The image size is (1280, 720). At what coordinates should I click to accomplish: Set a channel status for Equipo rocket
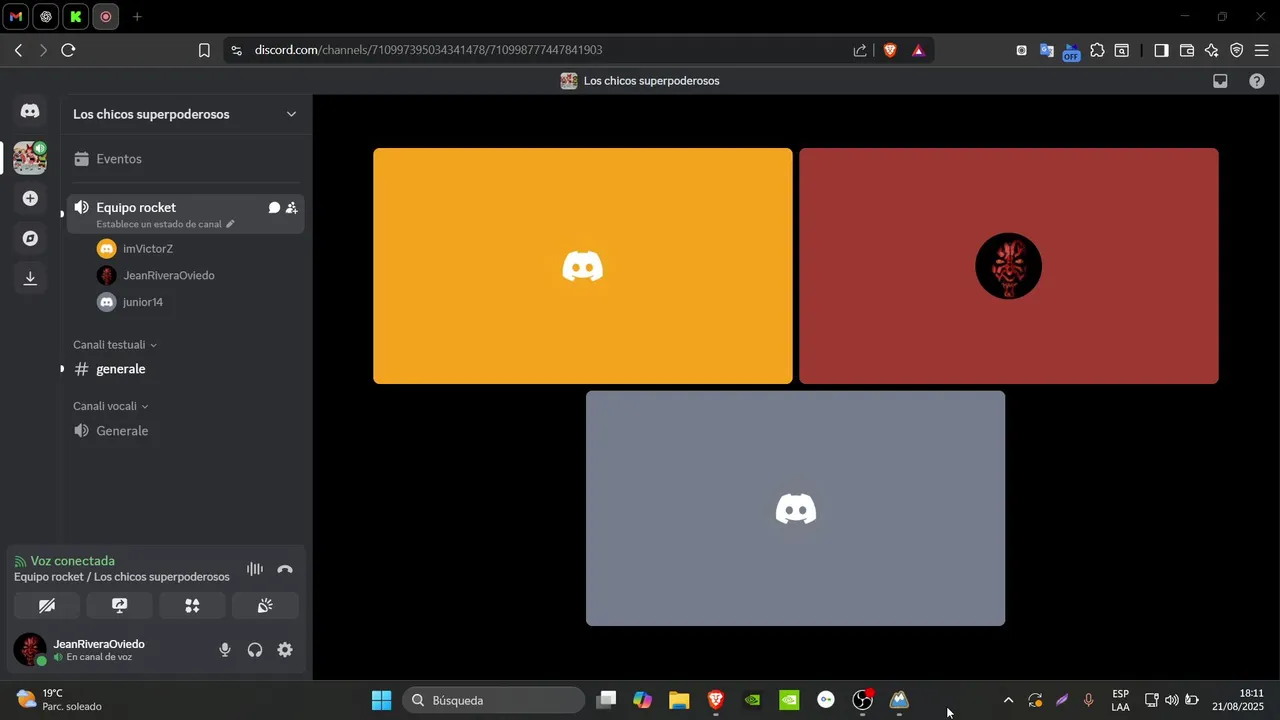click(x=165, y=224)
